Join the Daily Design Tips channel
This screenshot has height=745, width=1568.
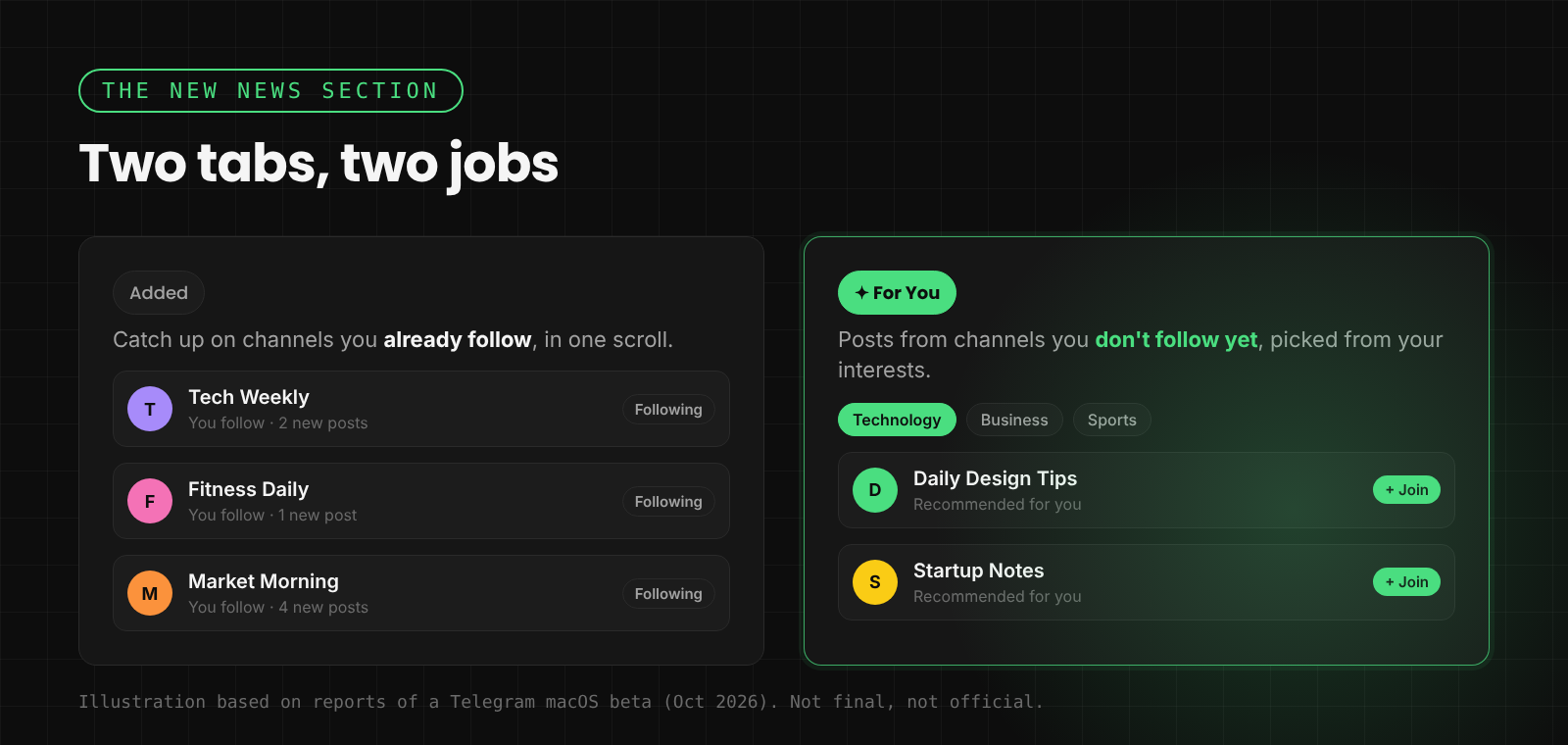tap(1406, 490)
